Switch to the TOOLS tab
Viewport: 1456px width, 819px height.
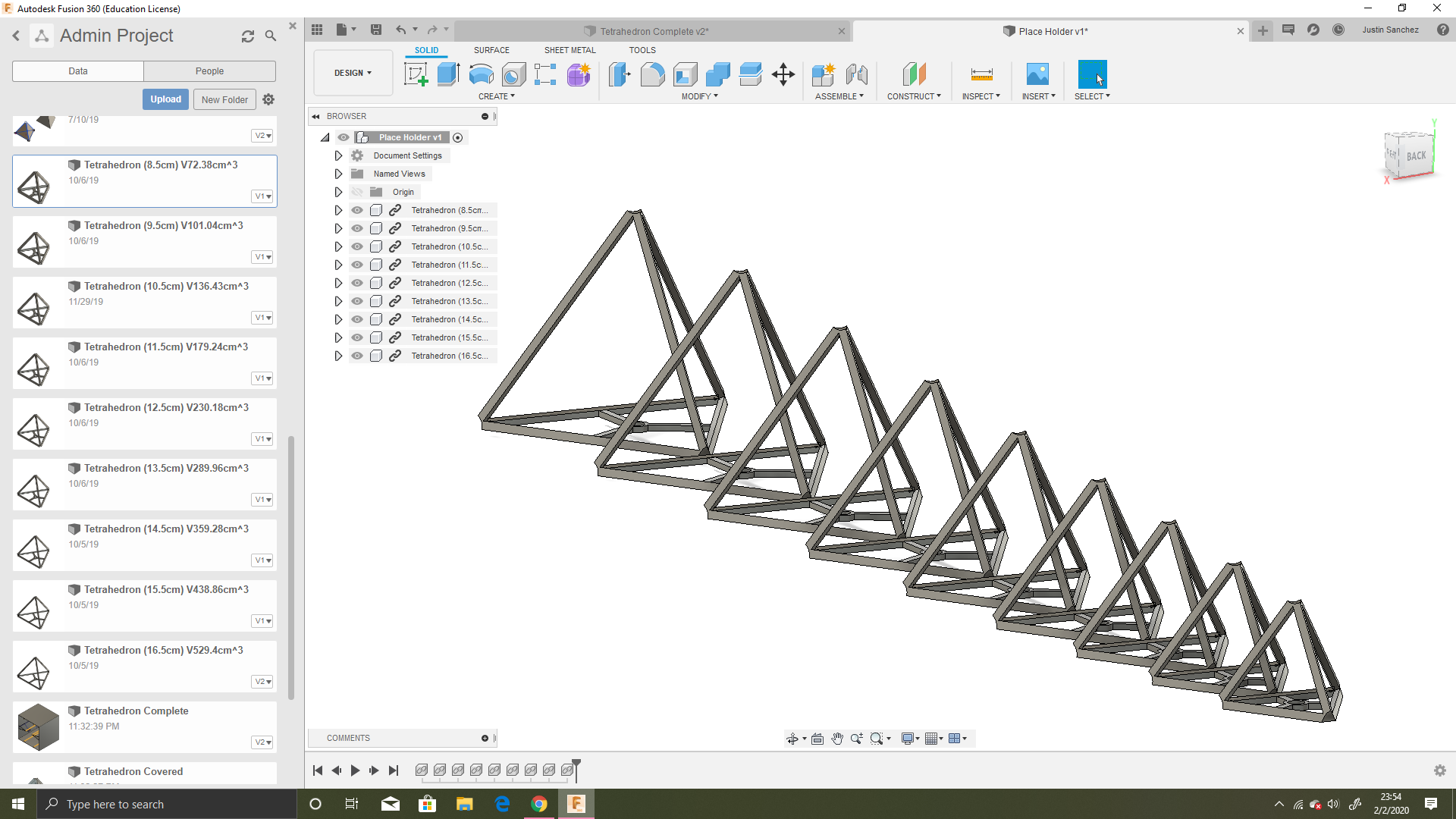(x=642, y=50)
